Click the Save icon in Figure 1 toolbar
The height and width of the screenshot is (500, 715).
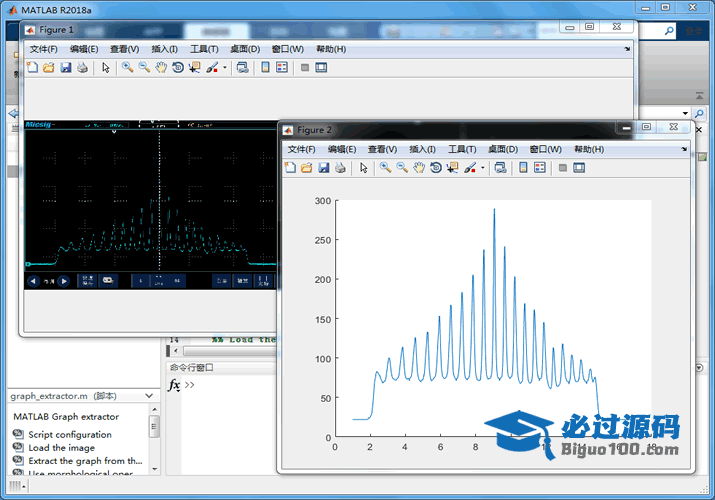tap(65, 68)
